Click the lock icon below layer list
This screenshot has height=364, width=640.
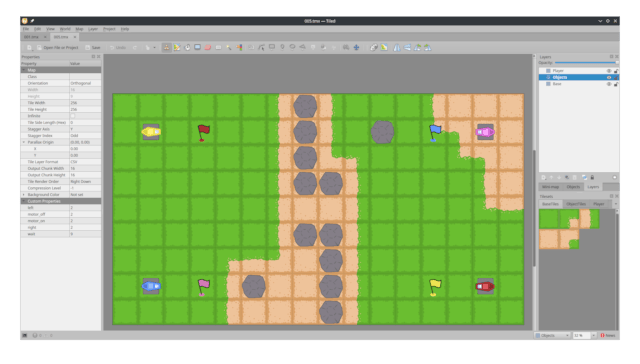(592, 178)
